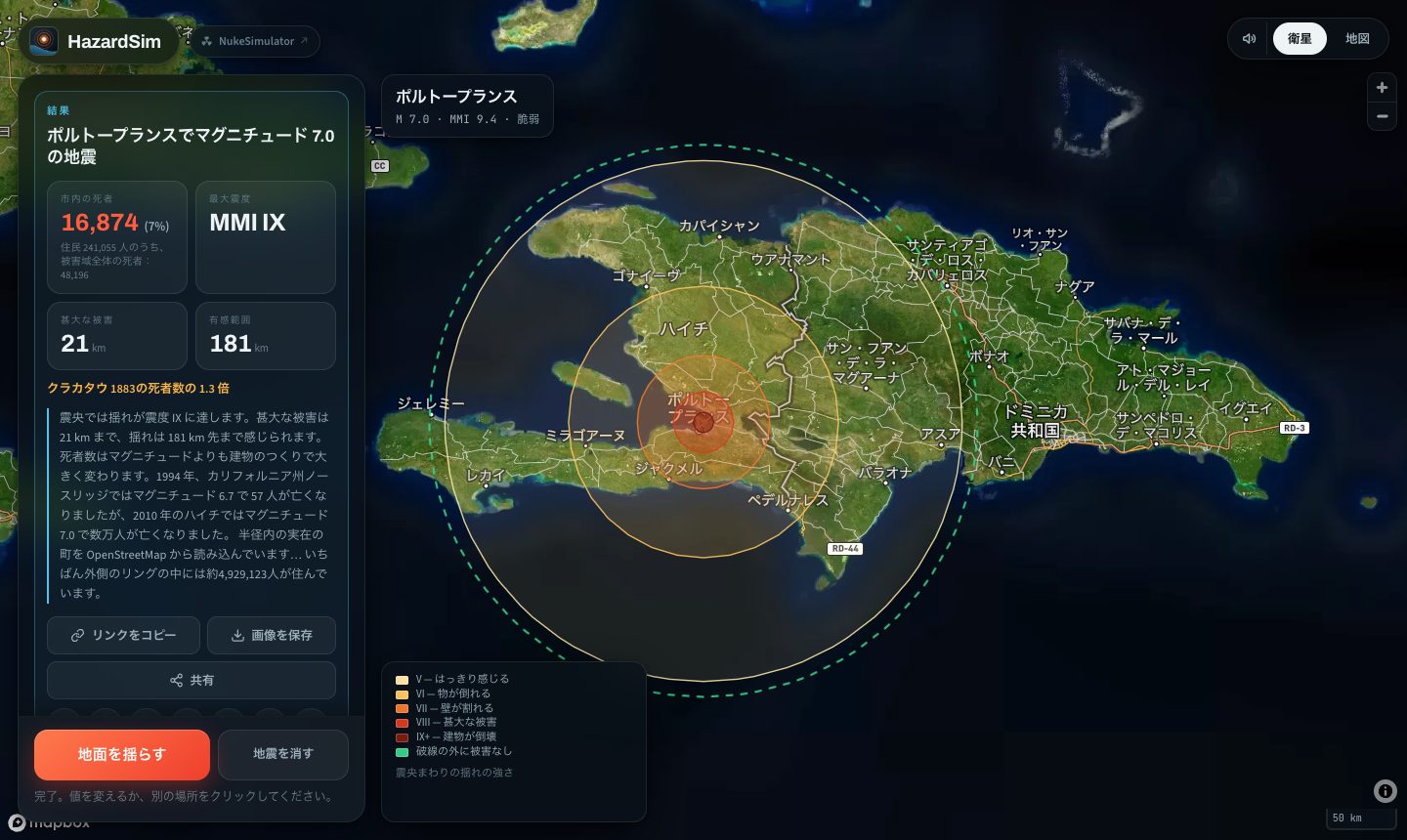Click the epicenter marker at ポルトープランス
Screen dimensions: 1407x840
point(703,422)
